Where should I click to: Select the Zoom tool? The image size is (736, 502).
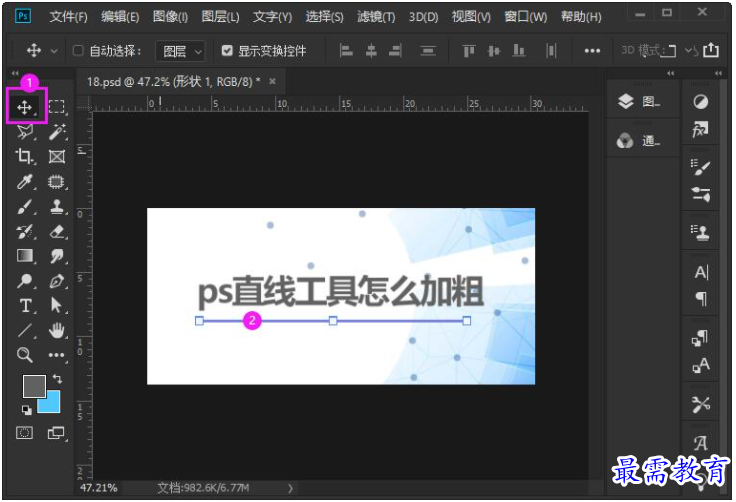tap(25, 355)
